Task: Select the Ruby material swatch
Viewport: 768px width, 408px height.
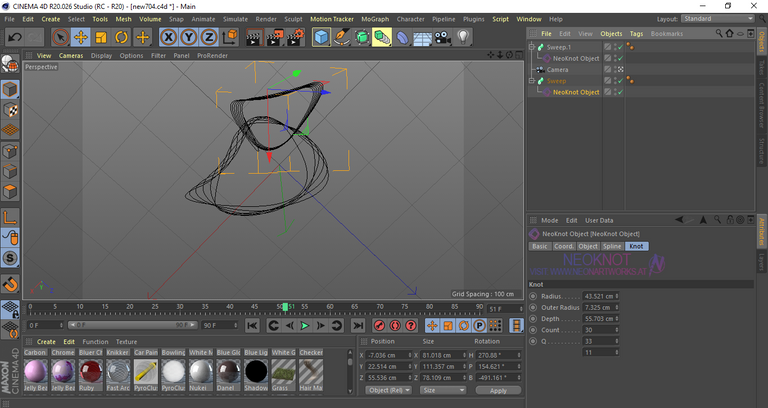Action: pos(90,372)
